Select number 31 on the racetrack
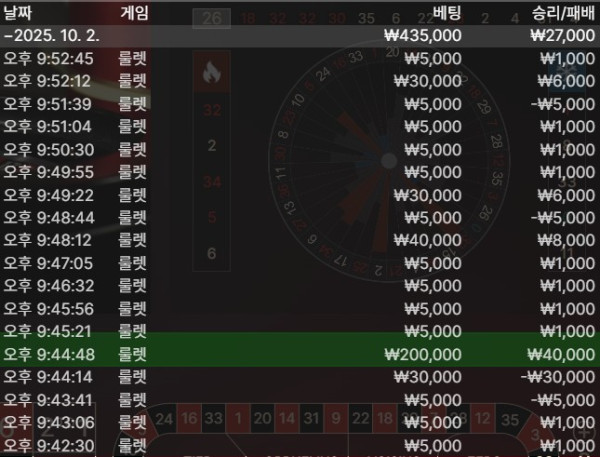Image resolution: width=600 pixels, height=457 pixels. click(x=311, y=418)
